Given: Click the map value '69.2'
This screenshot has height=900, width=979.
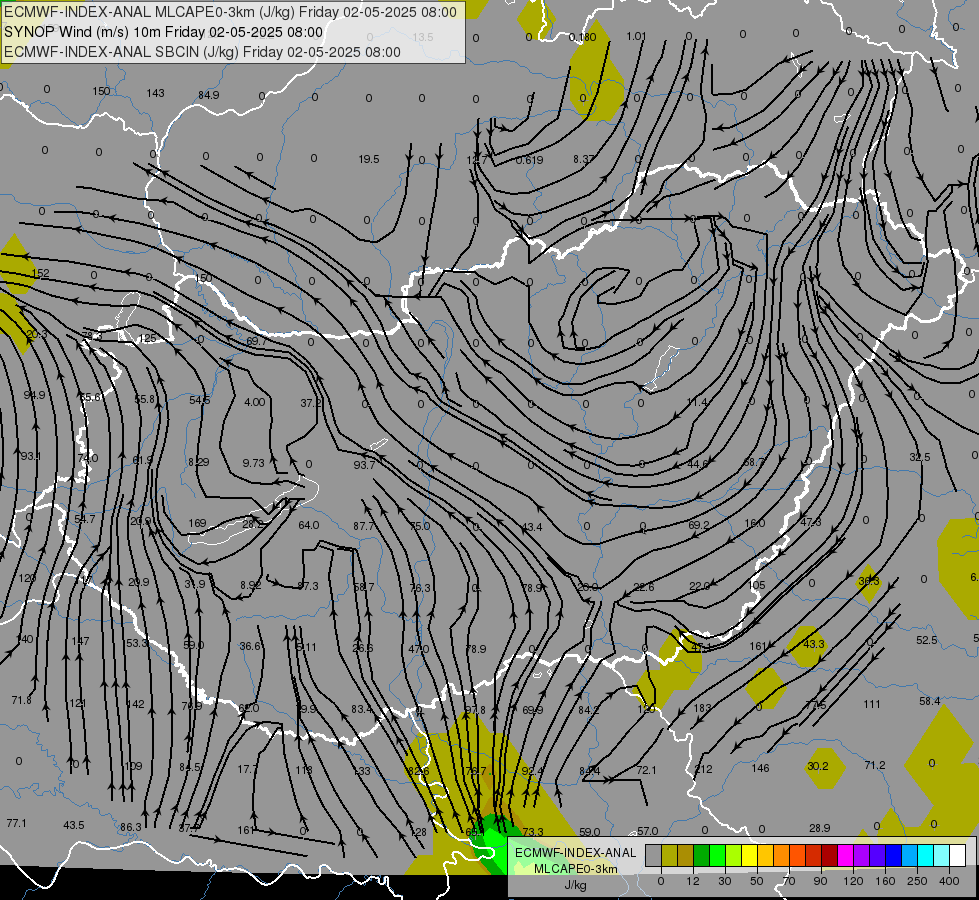Looking at the screenshot, I should tap(699, 526).
